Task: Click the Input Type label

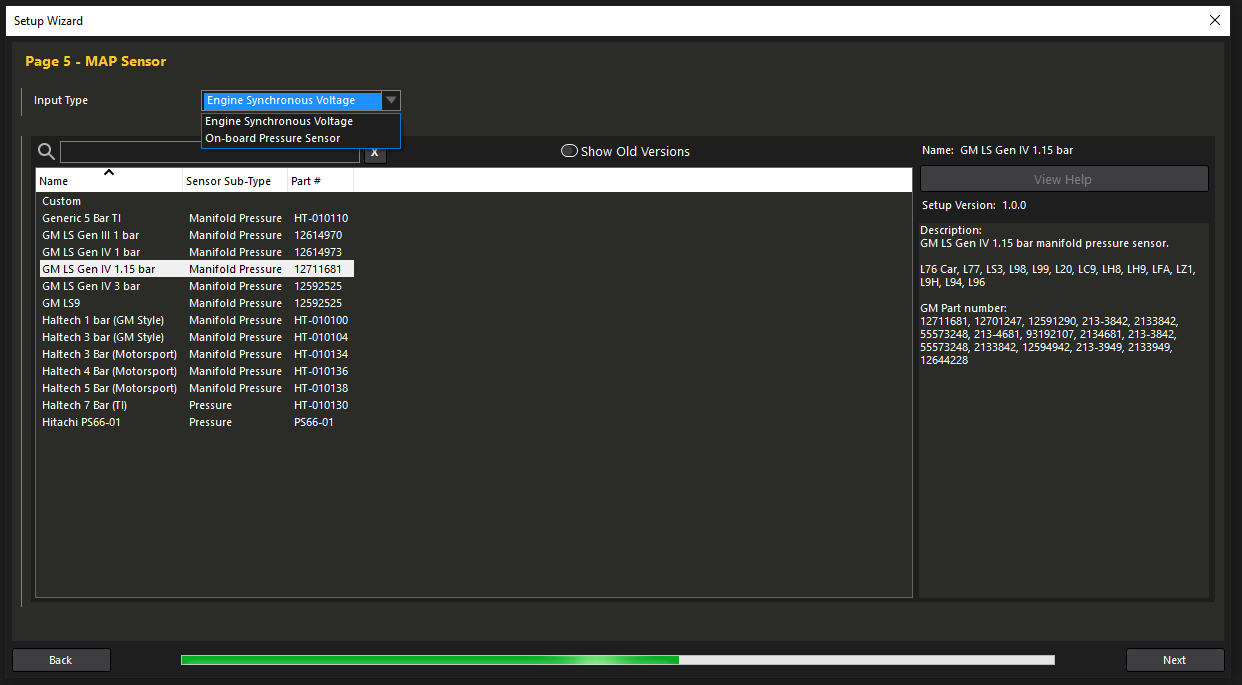Action: 61,100
